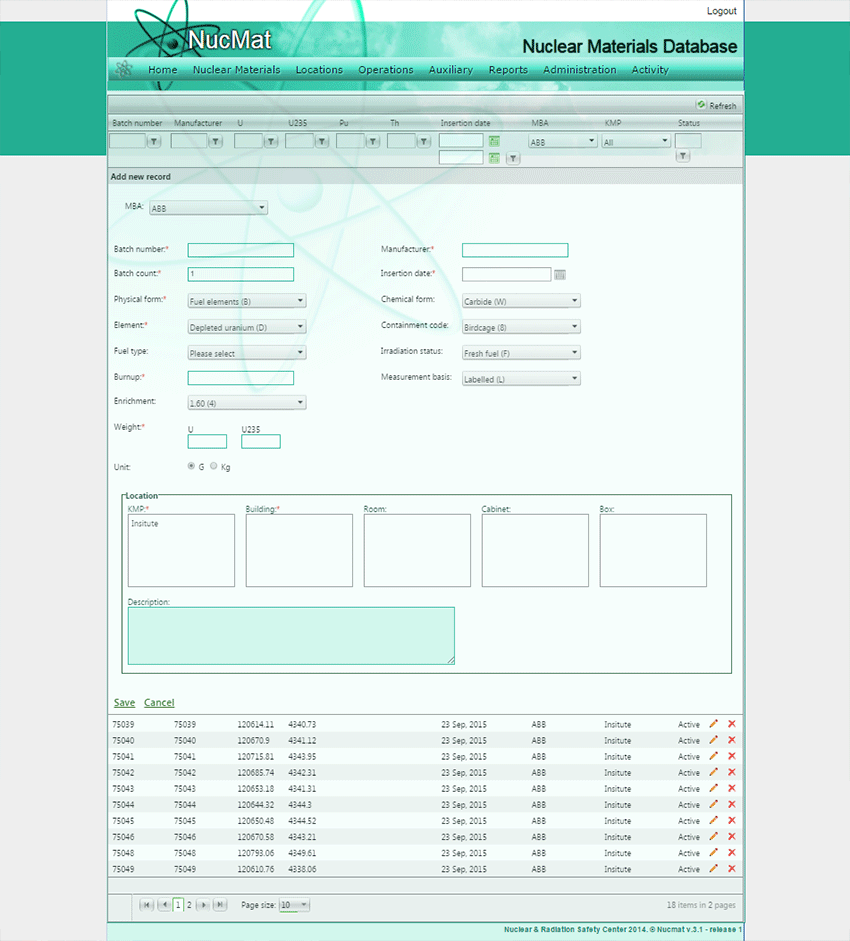Click the Status column filter icon
Screen dimensions: 850x941
click(x=682, y=156)
